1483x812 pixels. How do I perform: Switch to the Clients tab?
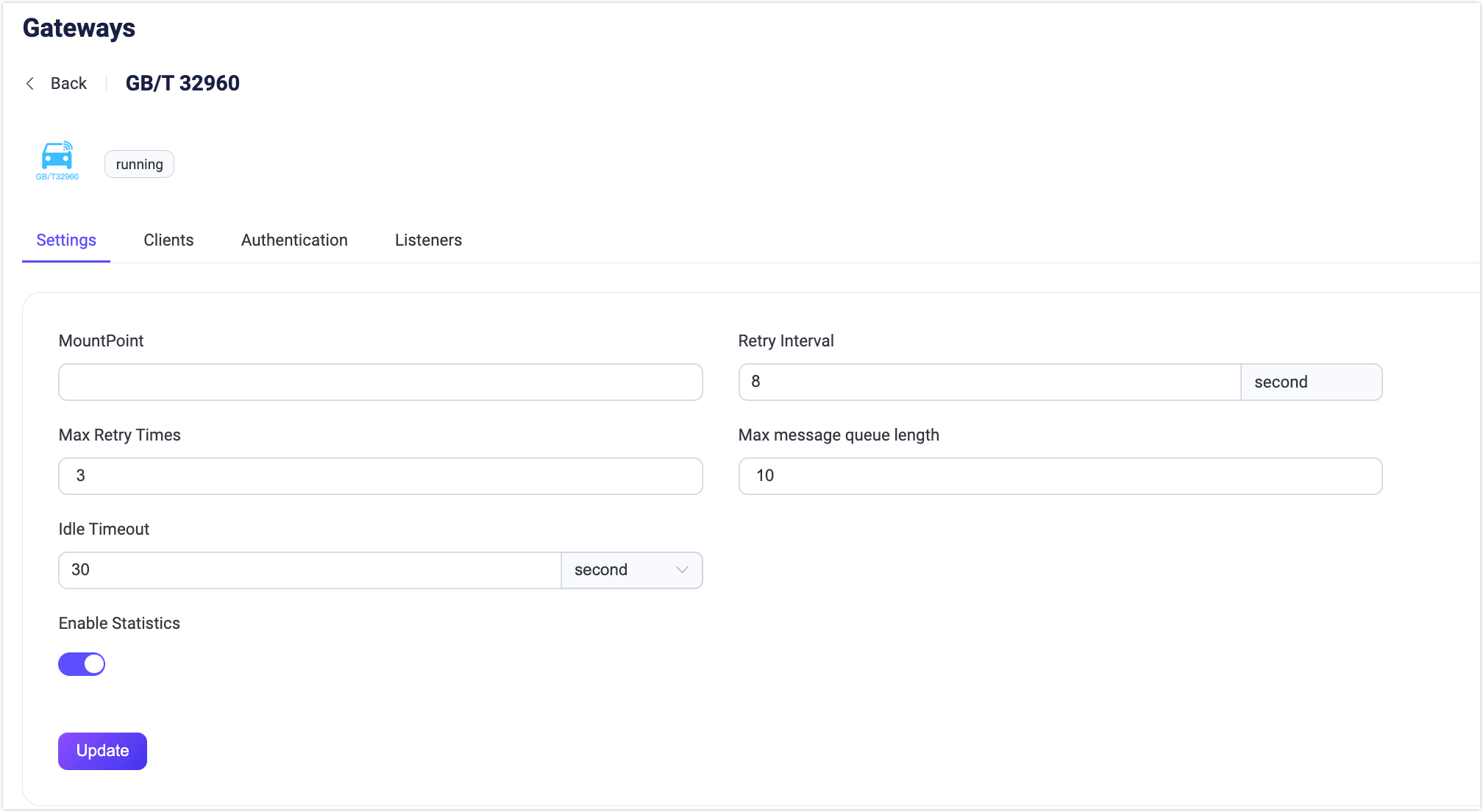tap(168, 240)
